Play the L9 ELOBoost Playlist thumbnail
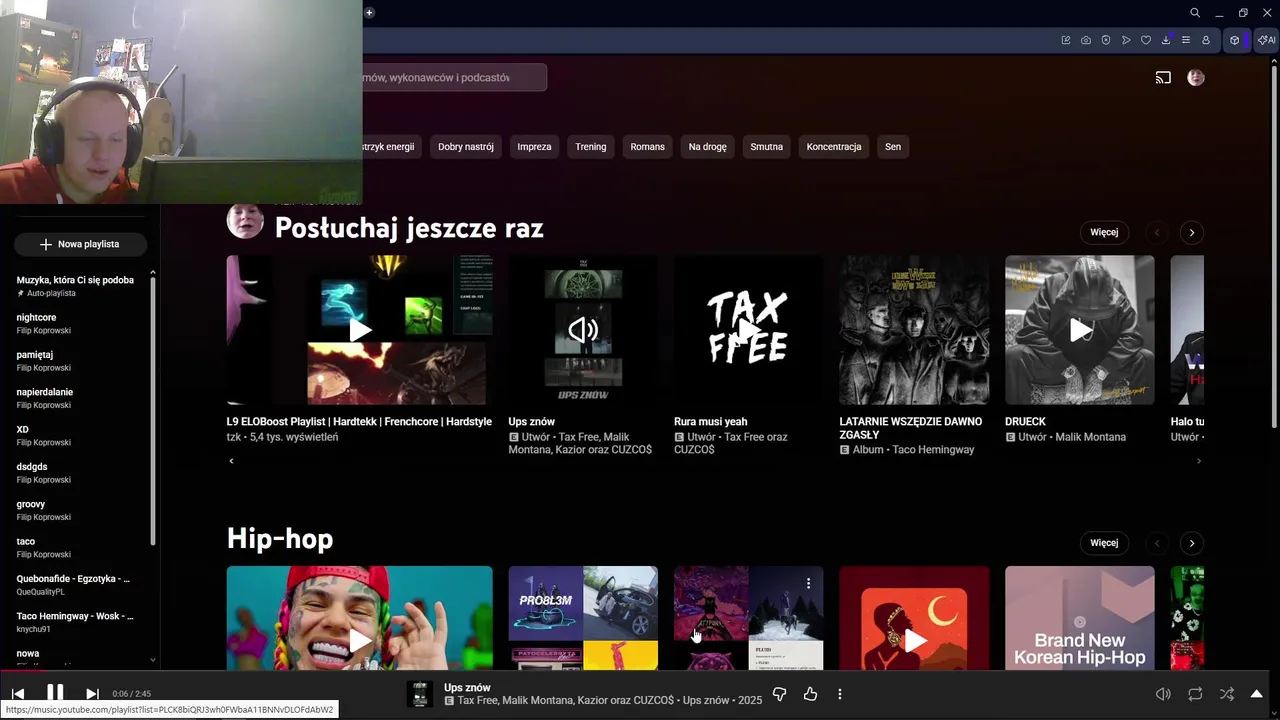This screenshot has width=1280, height=720. [360, 330]
